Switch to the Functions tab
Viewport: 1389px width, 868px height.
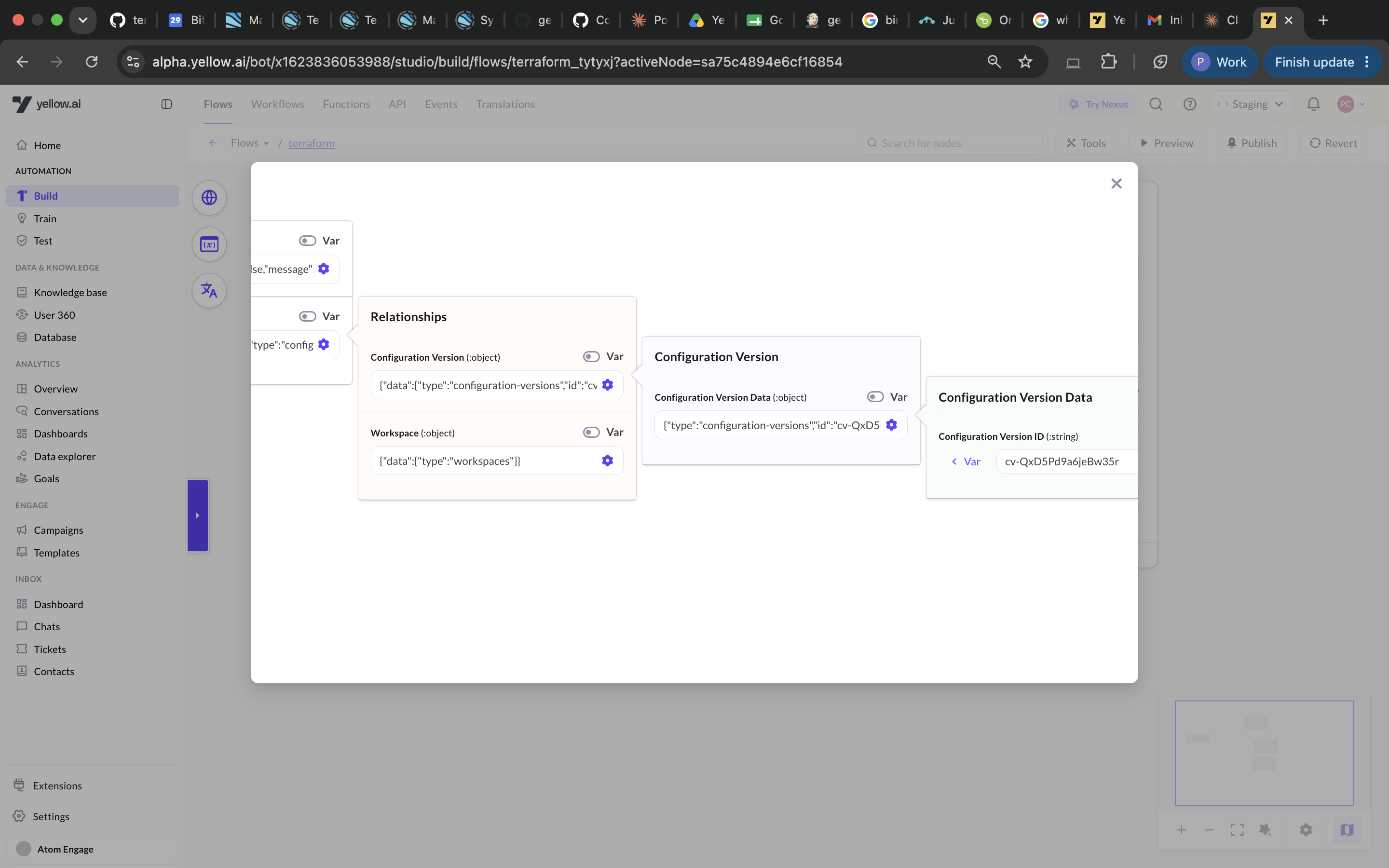point(346,104)
